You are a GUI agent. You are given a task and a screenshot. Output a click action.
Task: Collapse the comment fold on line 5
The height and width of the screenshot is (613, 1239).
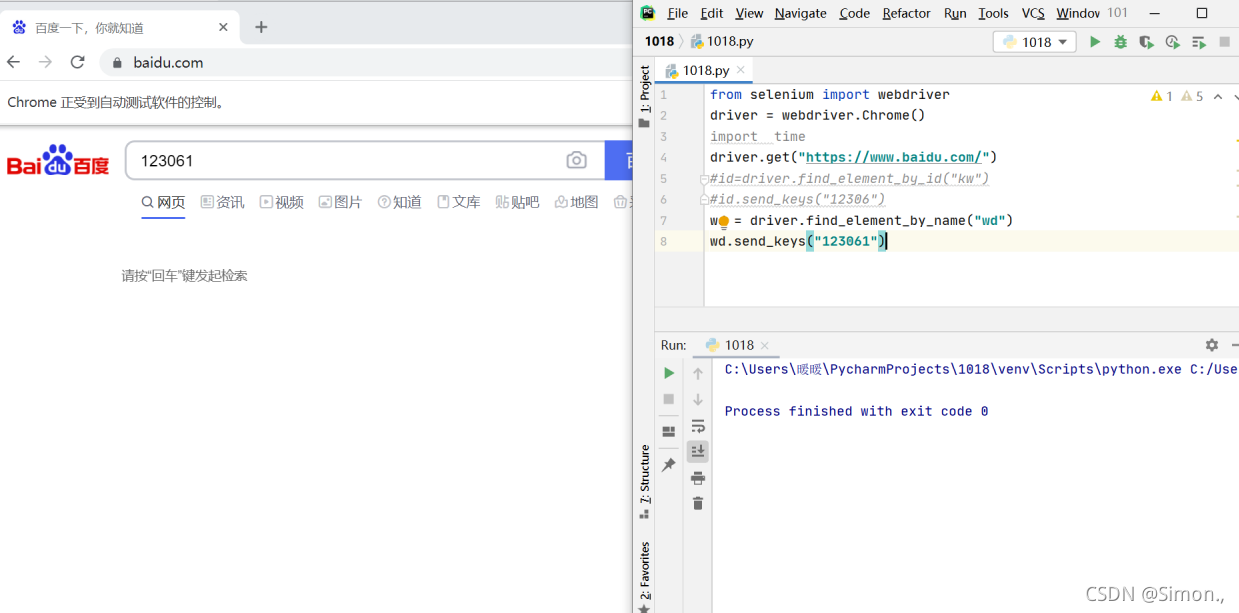(704, 179)
